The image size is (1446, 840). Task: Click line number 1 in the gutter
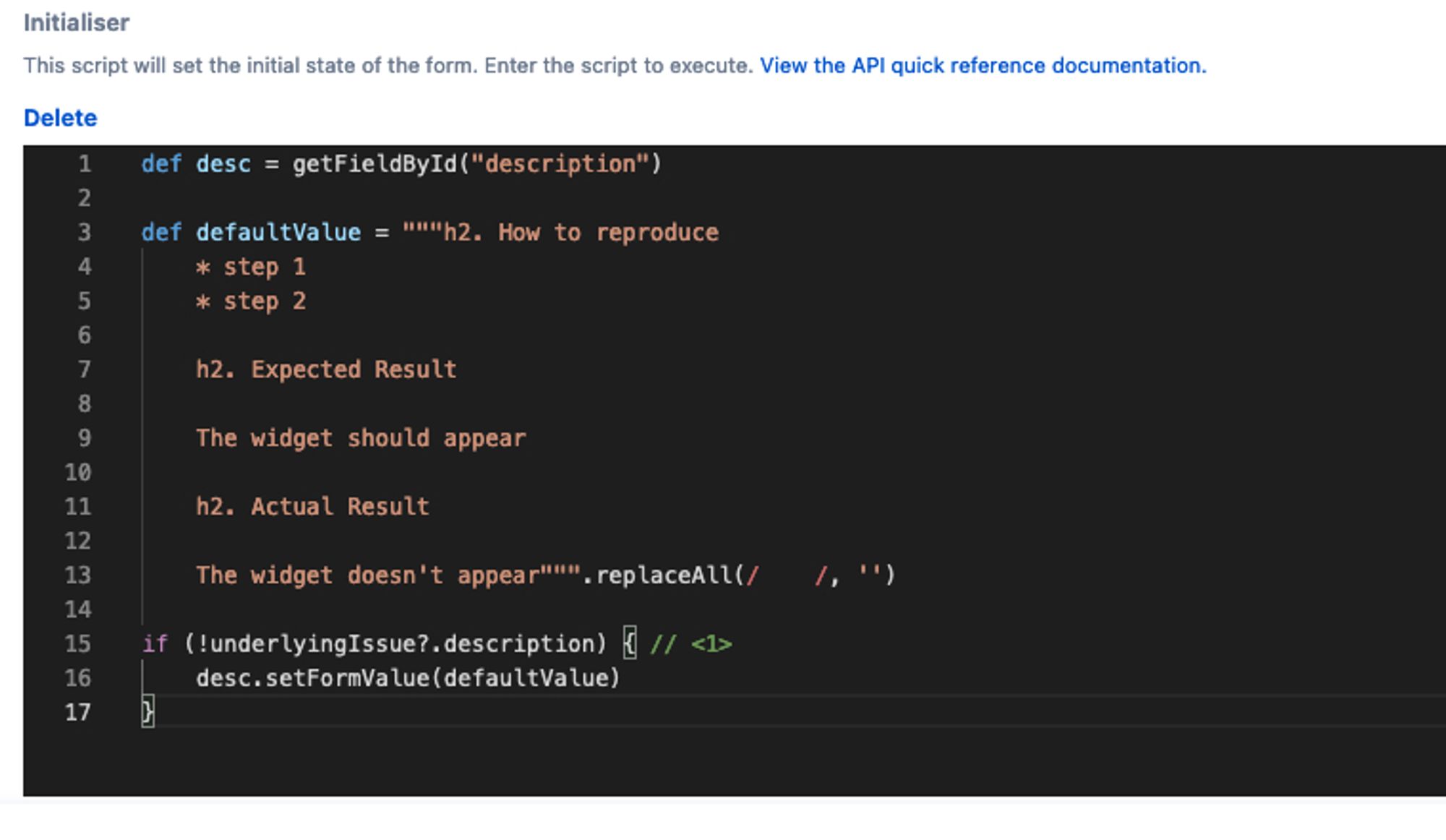tap(85, 164)
